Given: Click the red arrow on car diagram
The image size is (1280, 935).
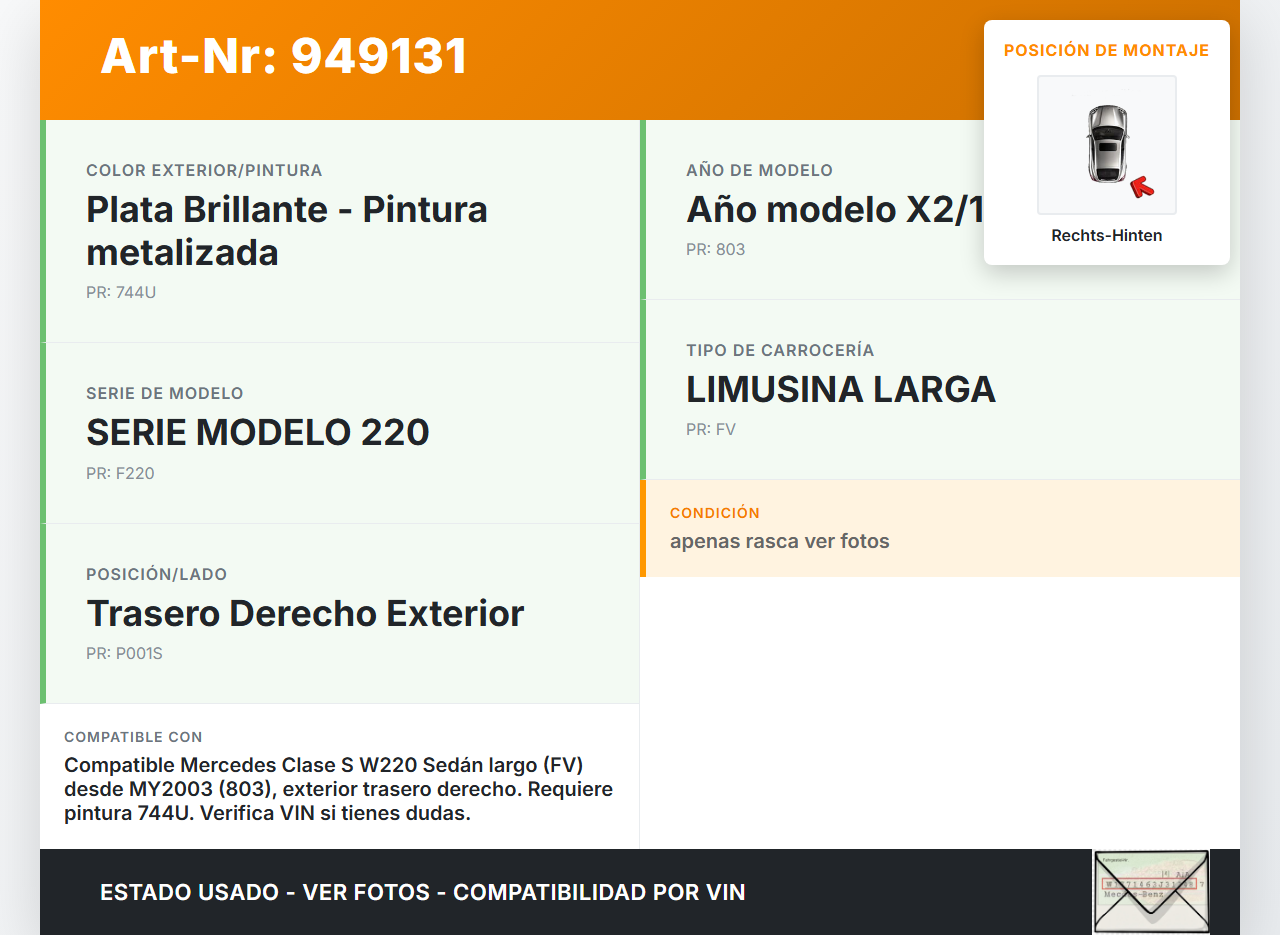Looking at the screenshot, I should pos(1141,186).
